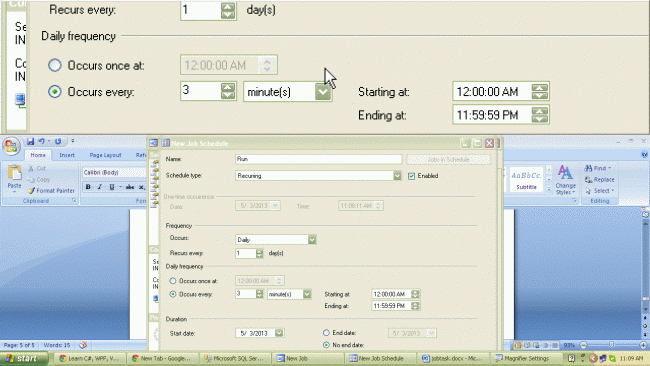Click proofing errors icon in Word status bar
This screenshot has width=650, height=366.
click(x=83, y=345)
